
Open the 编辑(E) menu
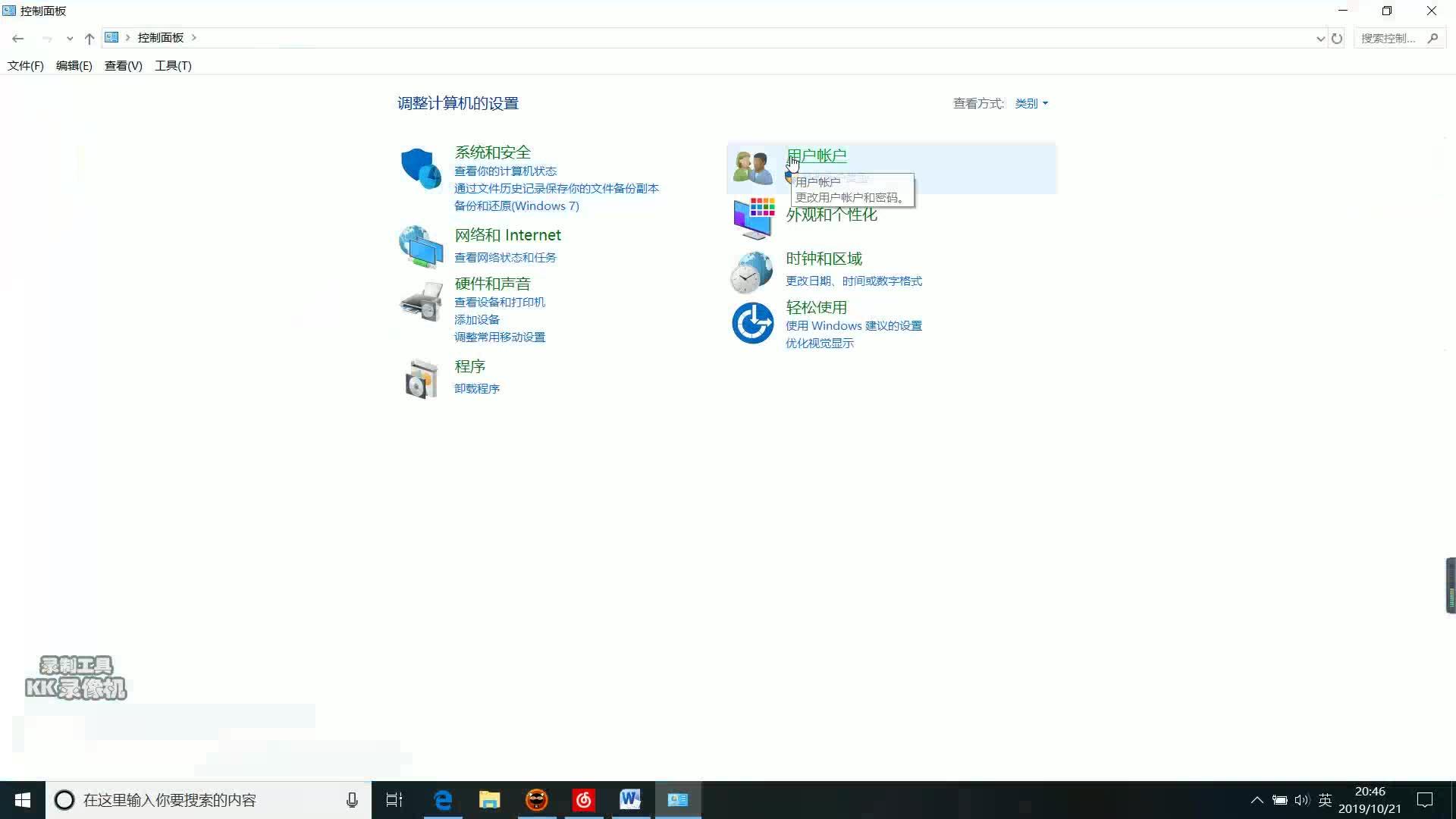click(x=74, y=66)
